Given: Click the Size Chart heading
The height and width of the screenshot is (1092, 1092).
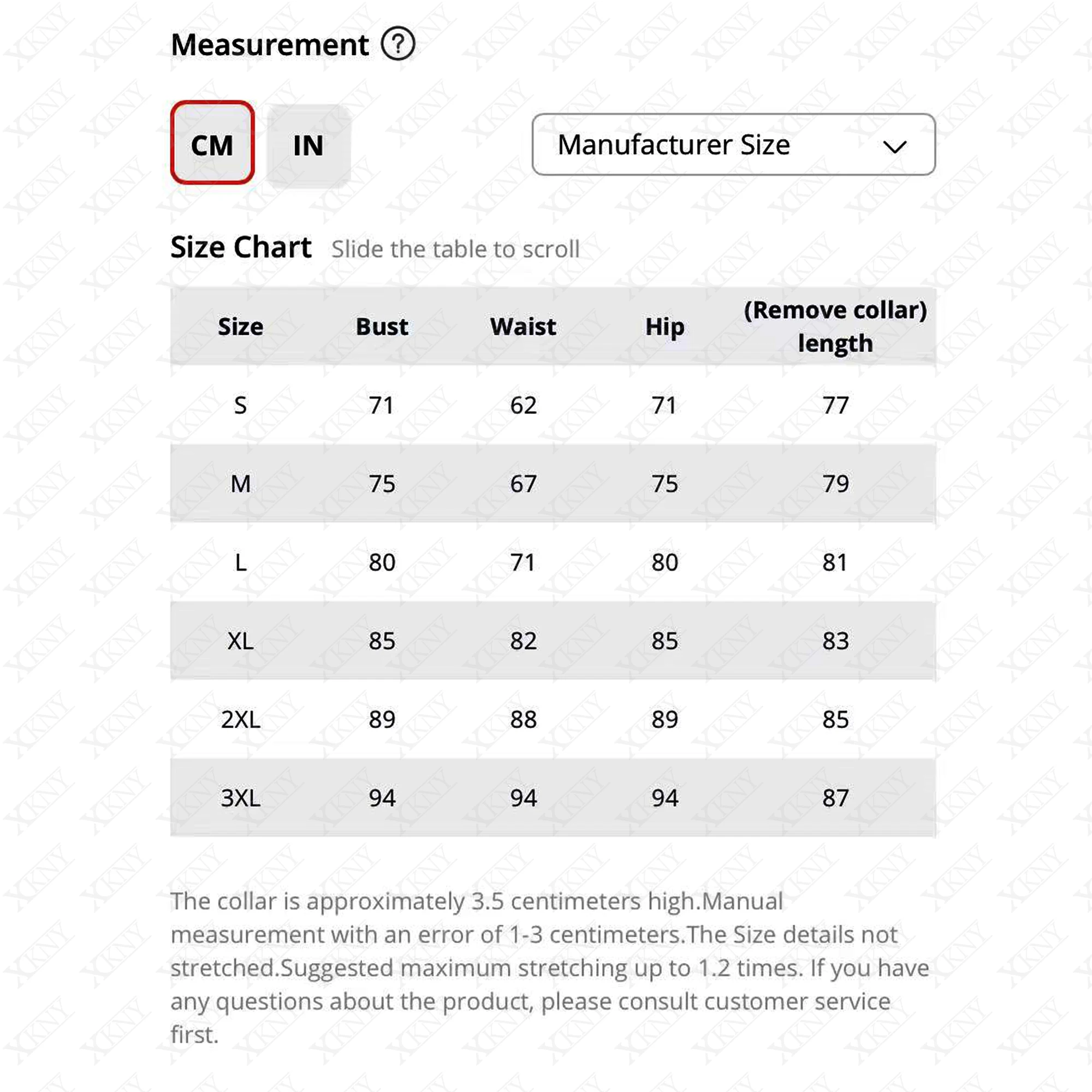Looking at the screenshot, I should click(x=241, y=247).
